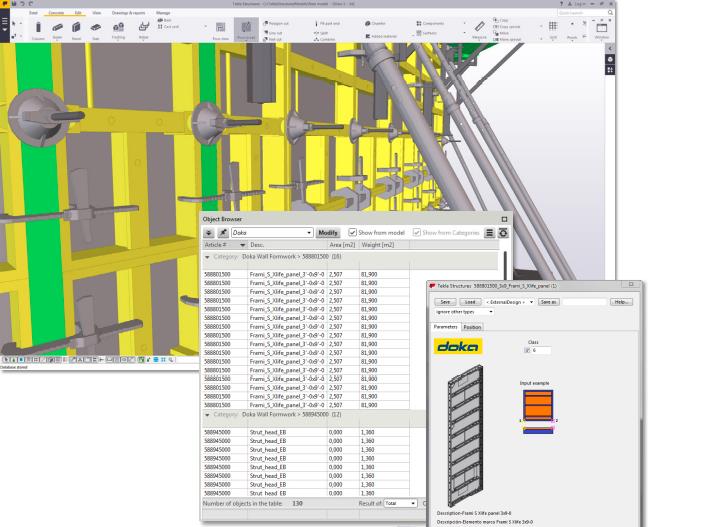The width and height of the screenshot is (708, 527).
Task: Click the pin icon in Object Browser
Action: coord(223,233)
